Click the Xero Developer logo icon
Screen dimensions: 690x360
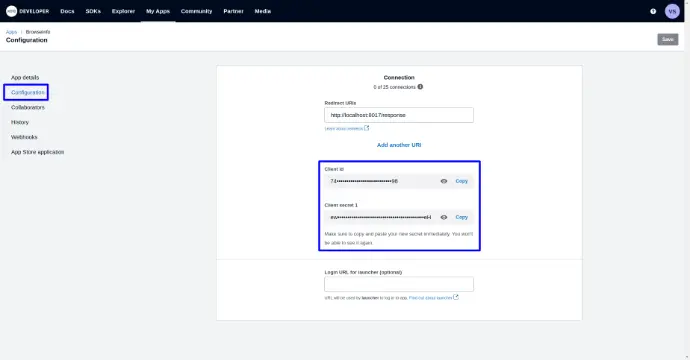pyautogui.click(x=11, y=11)
